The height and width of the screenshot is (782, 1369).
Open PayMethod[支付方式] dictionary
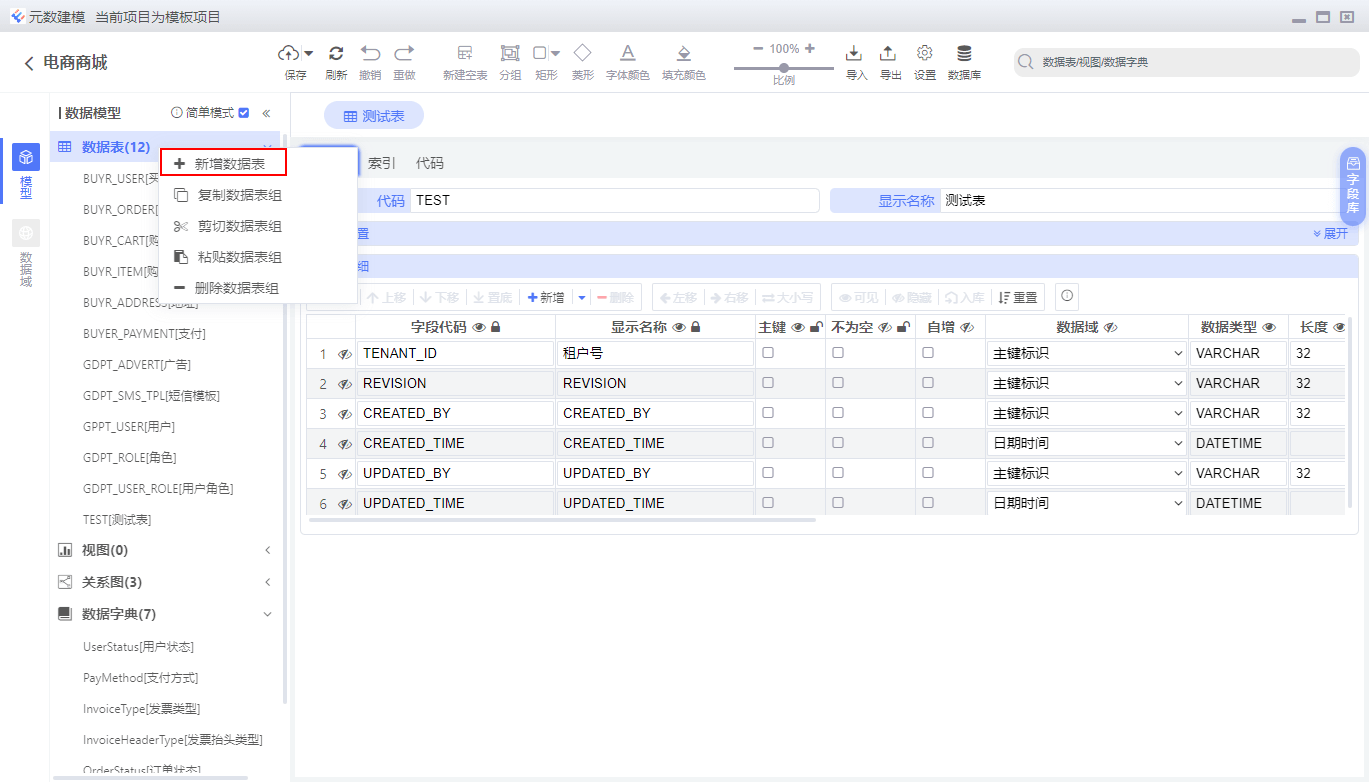(x=141, y=678)
